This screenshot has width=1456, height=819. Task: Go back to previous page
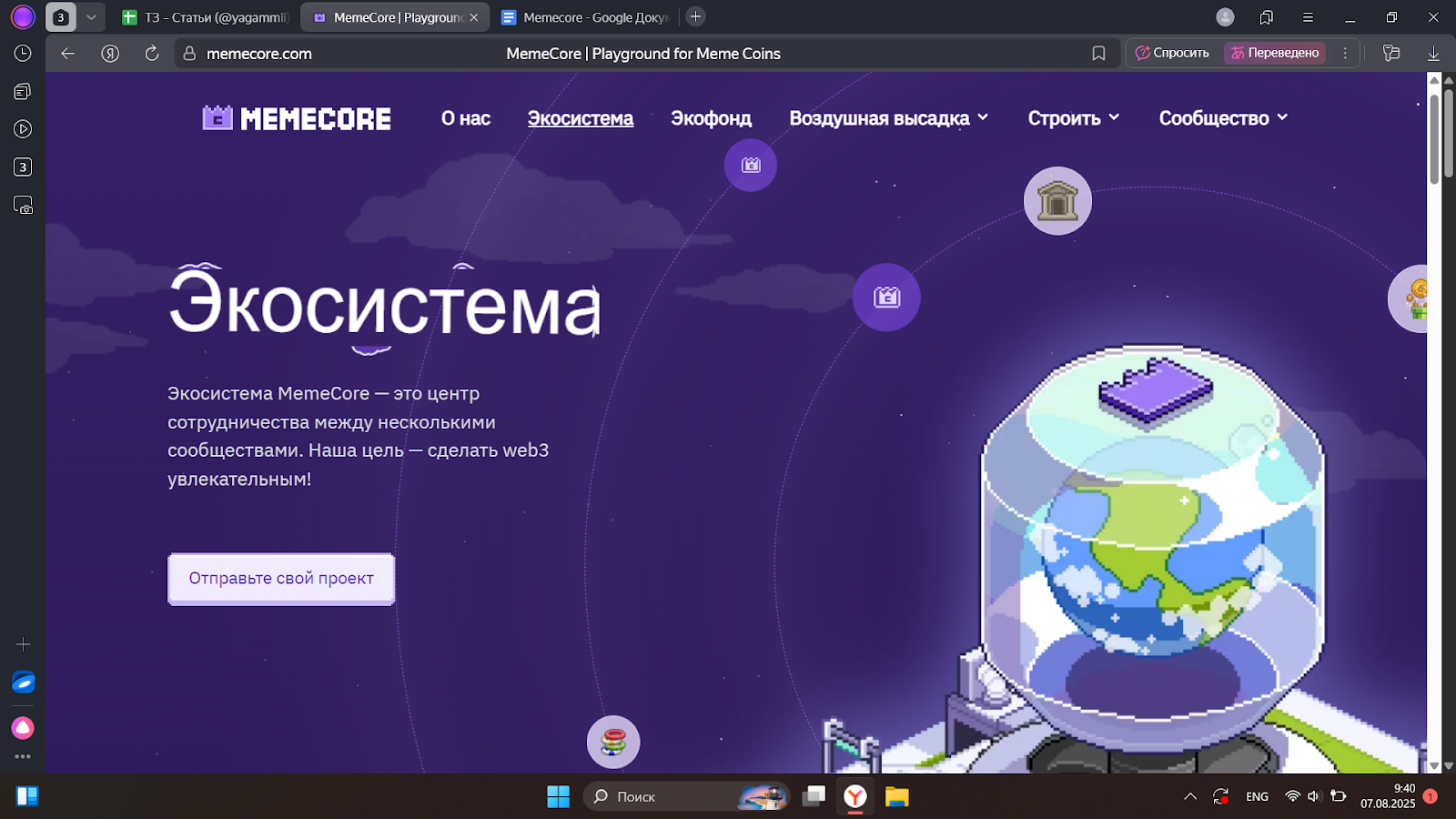[x=67, y=54]
